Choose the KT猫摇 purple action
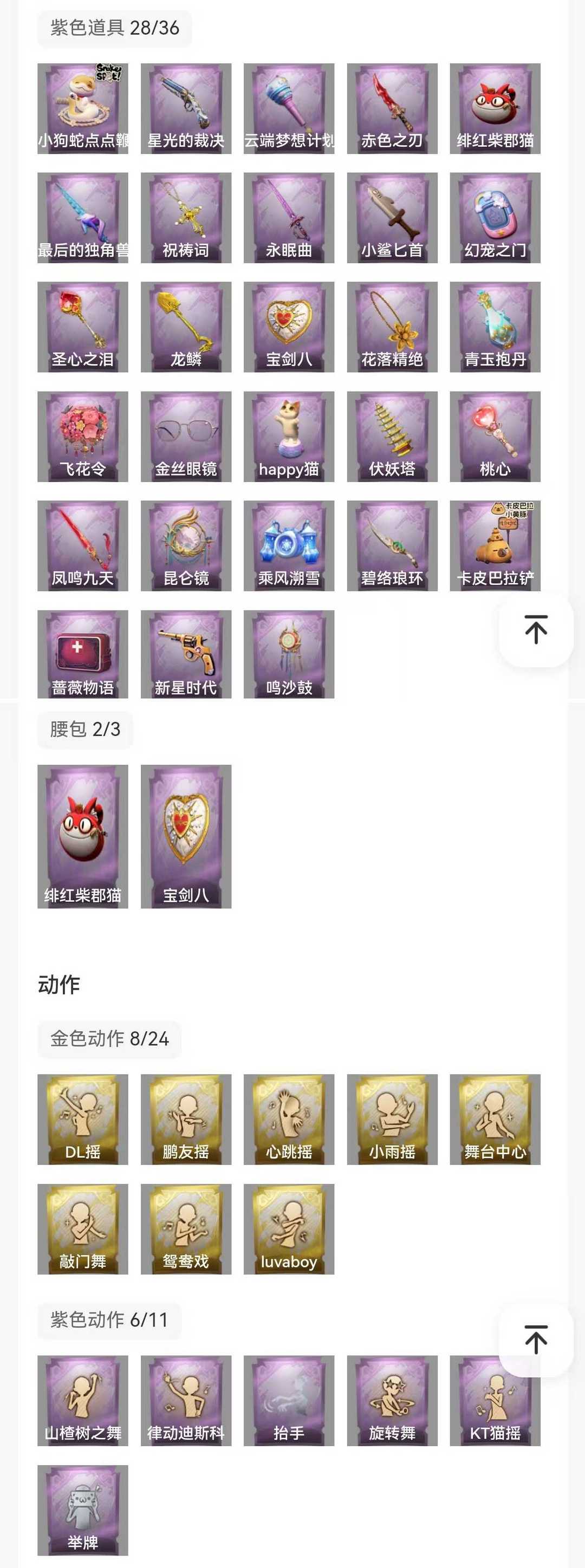This screenshot has height=1568, width=585. 495,1401
